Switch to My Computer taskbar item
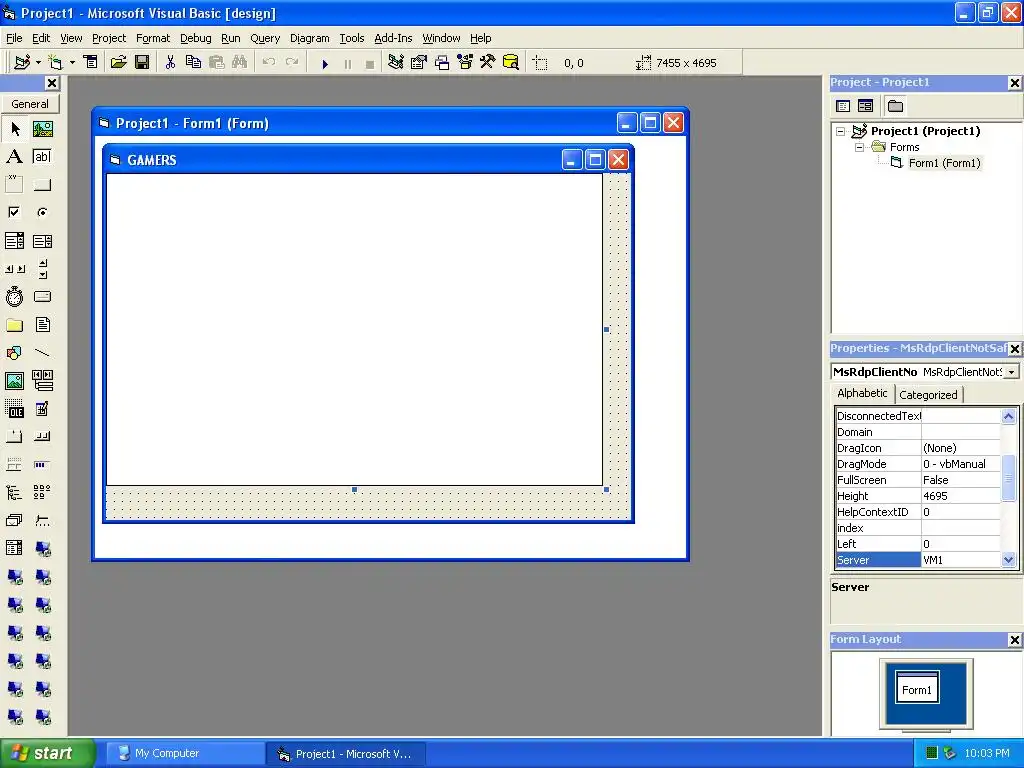Viewport: 1024px width, 768px height. [x=184, y=754]
